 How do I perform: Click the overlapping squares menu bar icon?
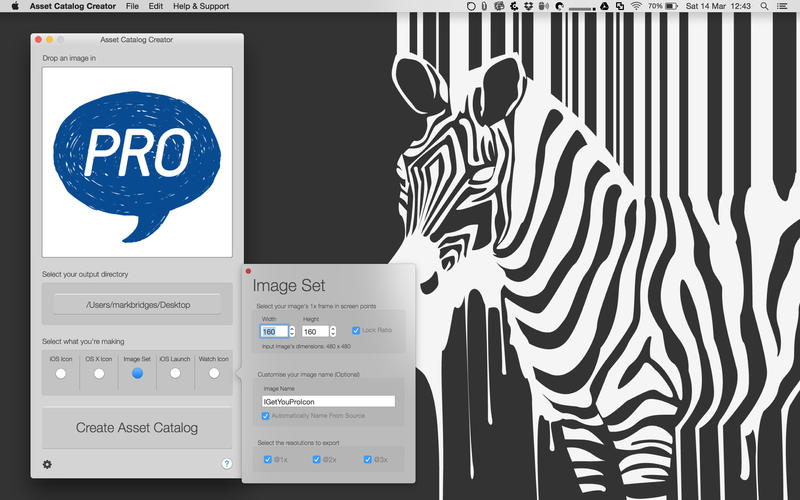(x=620, y=6)
